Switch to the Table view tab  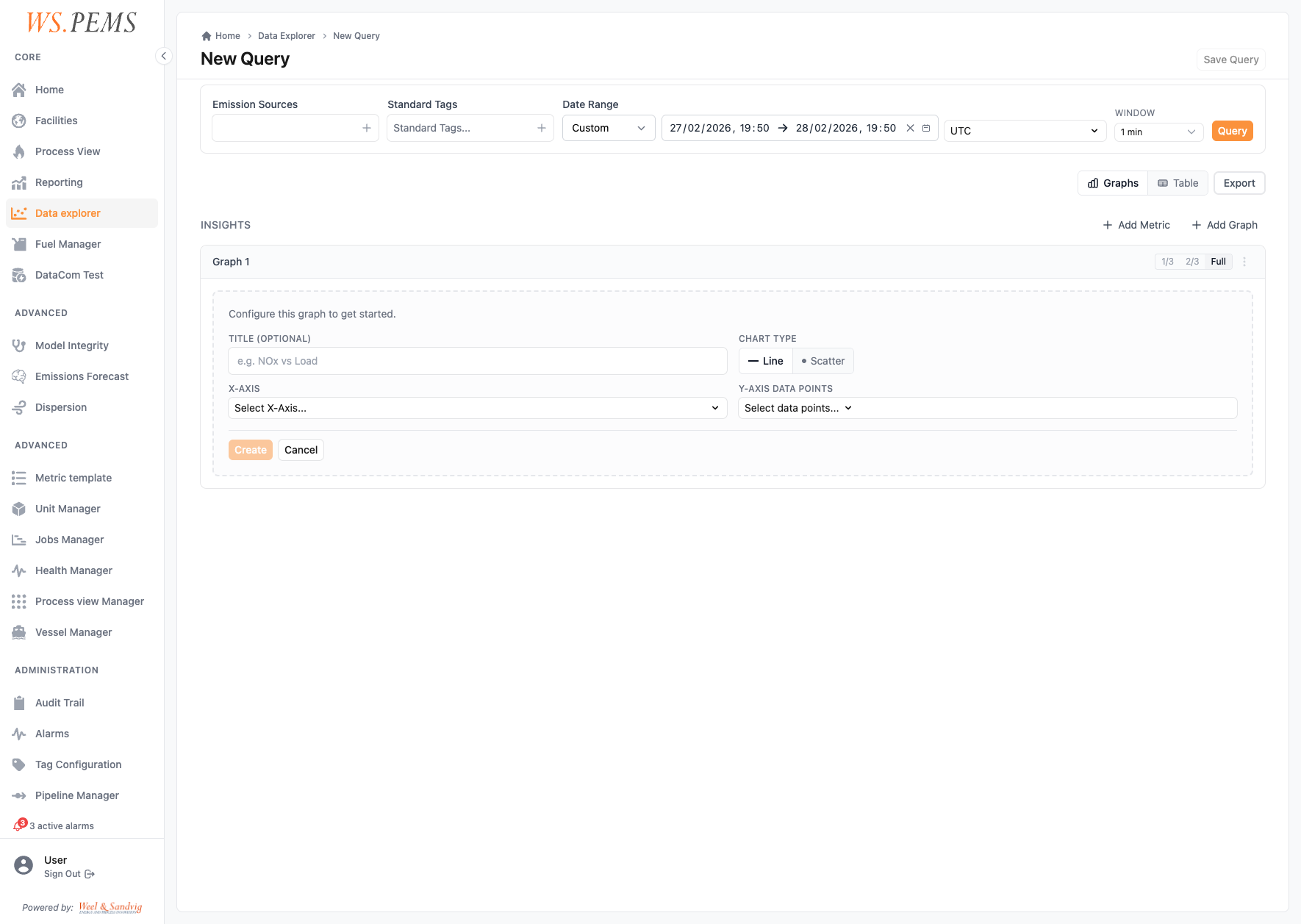(x=1178, y=183)
